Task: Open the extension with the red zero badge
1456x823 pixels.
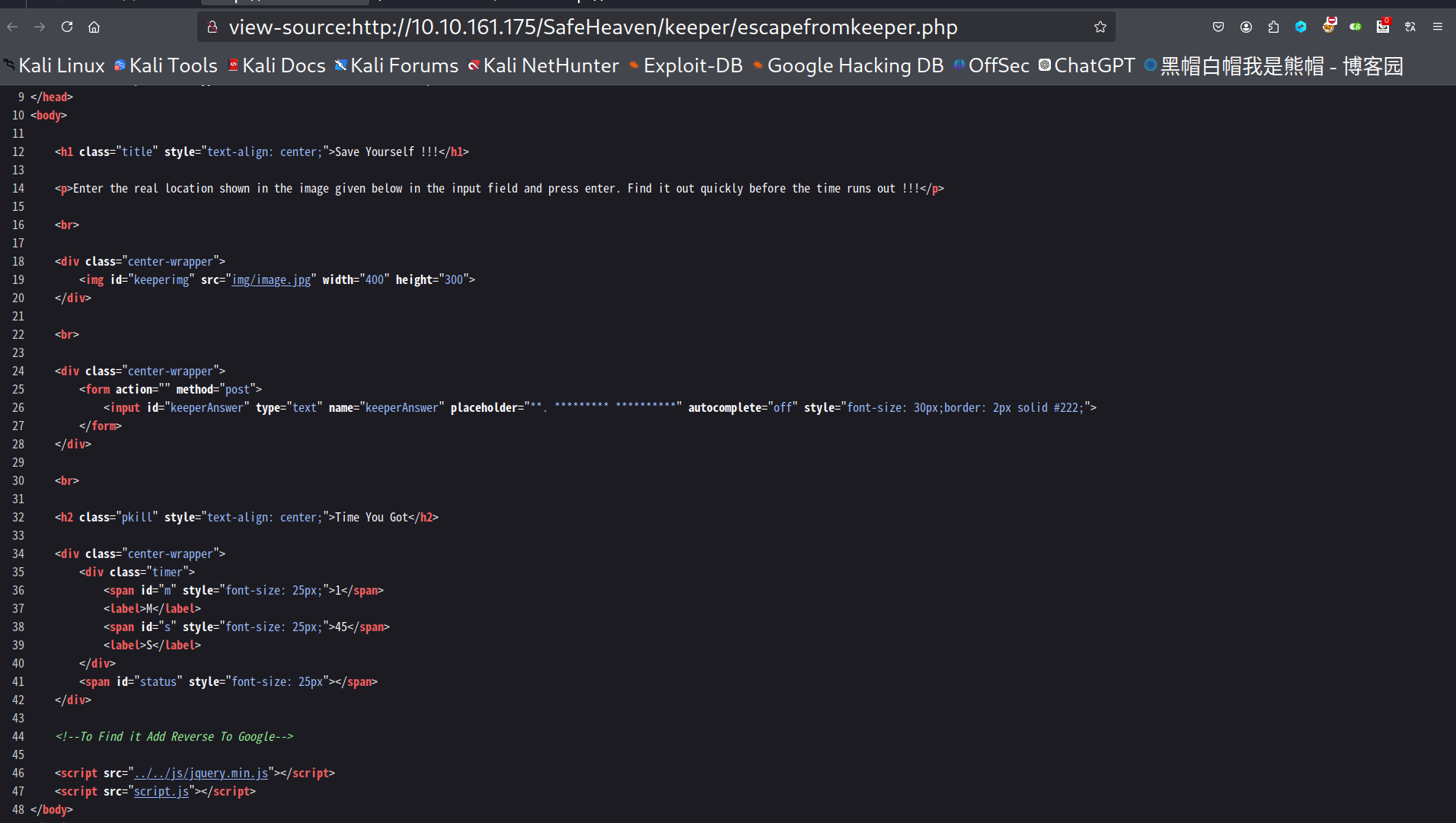Action: 1383,25
